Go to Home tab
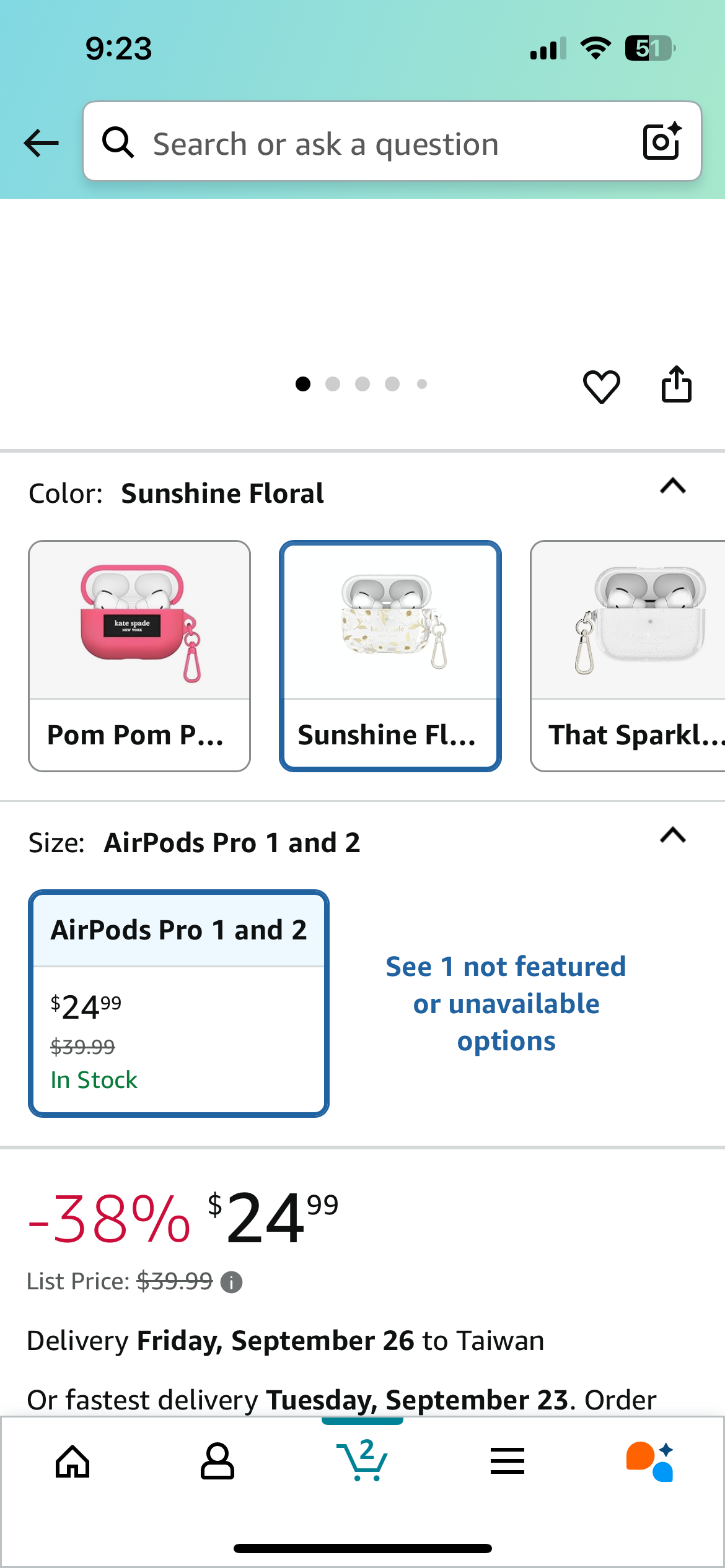The image size is (725, 1568). click(x=72, y=1461)
